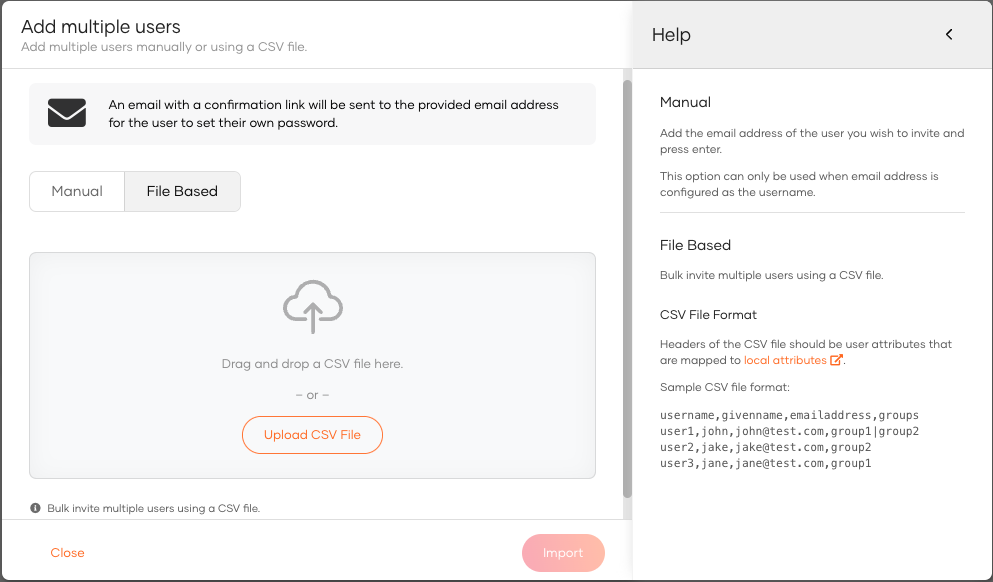This screenshot has width=993, height=582.
Task: Click the Add multiple users title
Action: [x=101, y=27]
